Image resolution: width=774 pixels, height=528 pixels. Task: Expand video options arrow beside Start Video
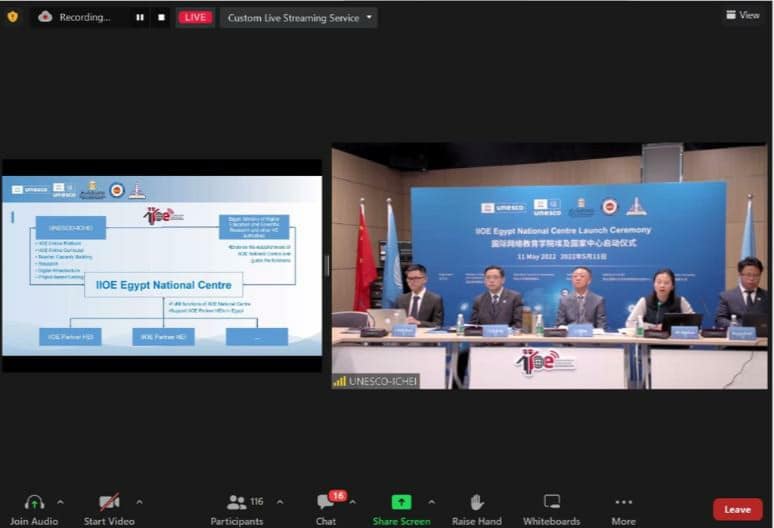(139, 502)
